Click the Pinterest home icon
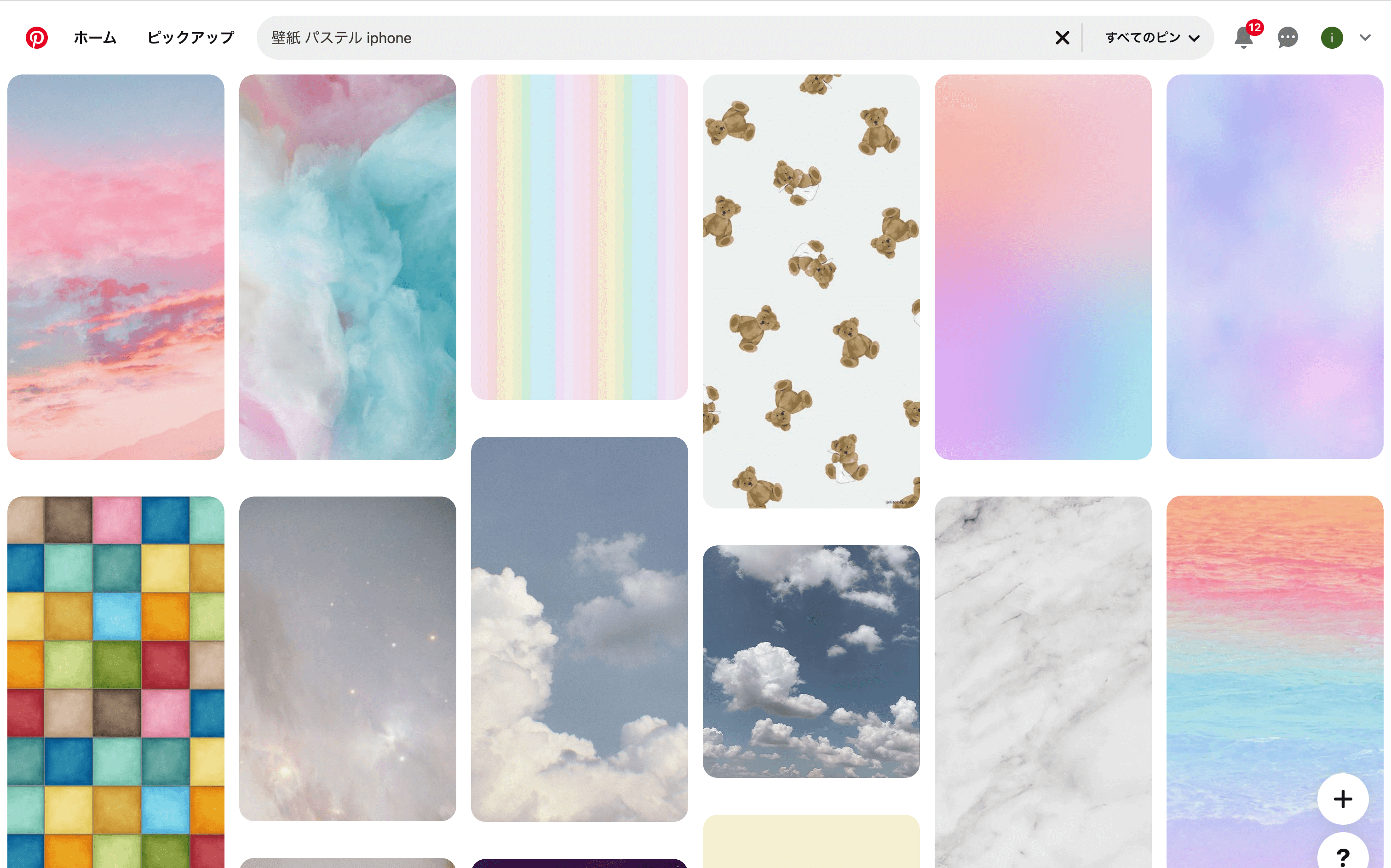The height and width of the screenshot is (868, 1391). [x=37, y=37]
